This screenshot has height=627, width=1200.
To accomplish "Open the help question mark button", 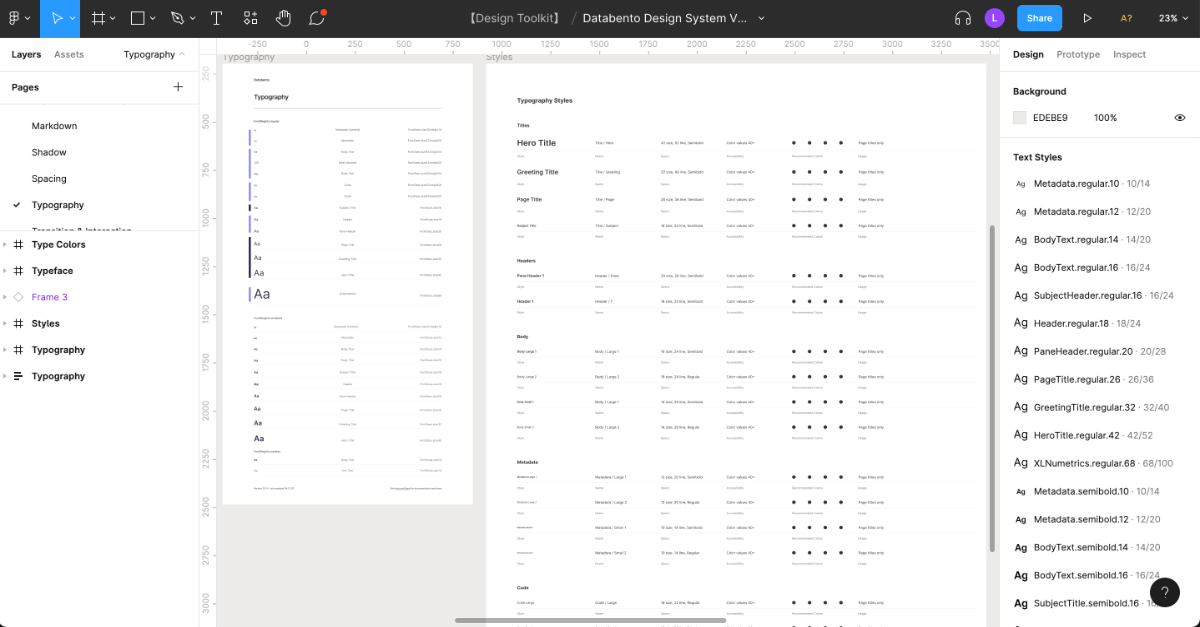I will coord(1164,592).
